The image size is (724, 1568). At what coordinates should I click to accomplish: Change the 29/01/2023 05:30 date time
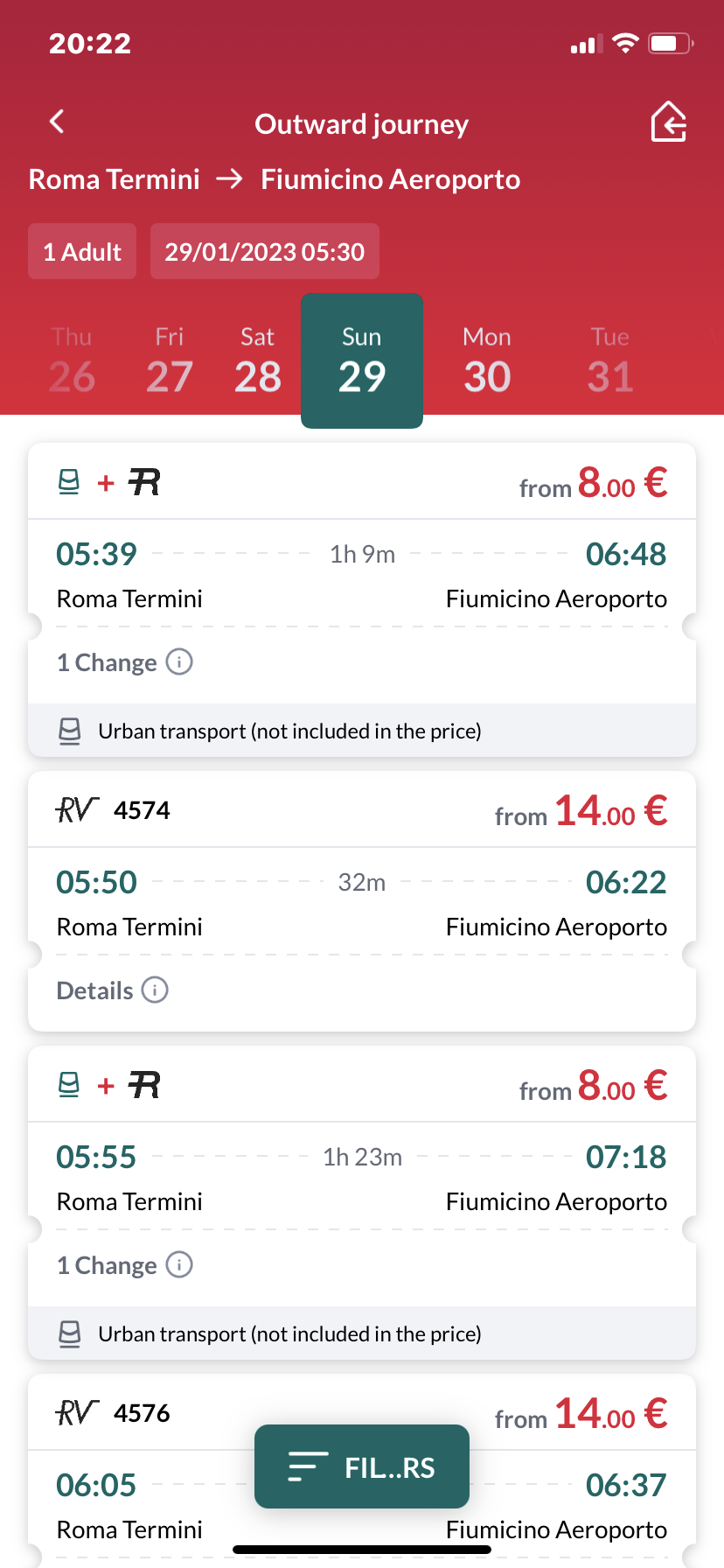tap(265, 251)
